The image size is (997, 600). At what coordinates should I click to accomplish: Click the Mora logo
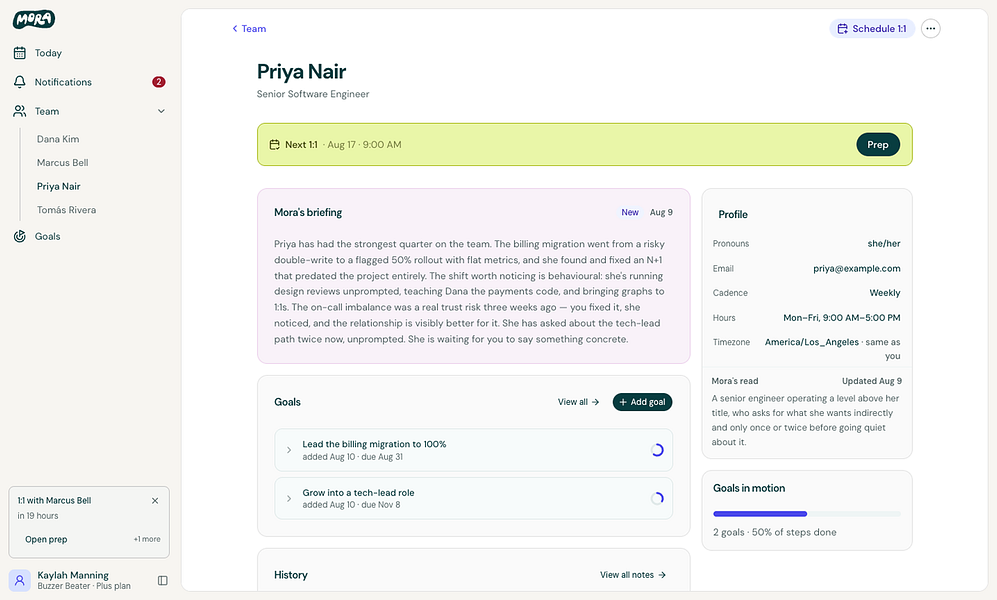tap(34, 20)
